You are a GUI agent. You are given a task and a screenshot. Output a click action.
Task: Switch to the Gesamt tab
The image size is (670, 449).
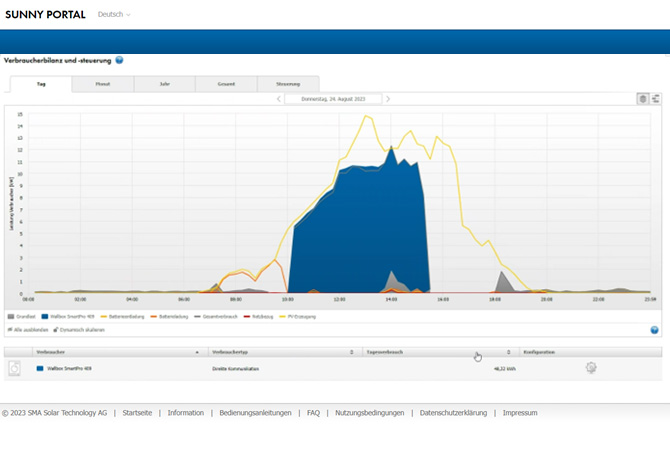(226, 84)
